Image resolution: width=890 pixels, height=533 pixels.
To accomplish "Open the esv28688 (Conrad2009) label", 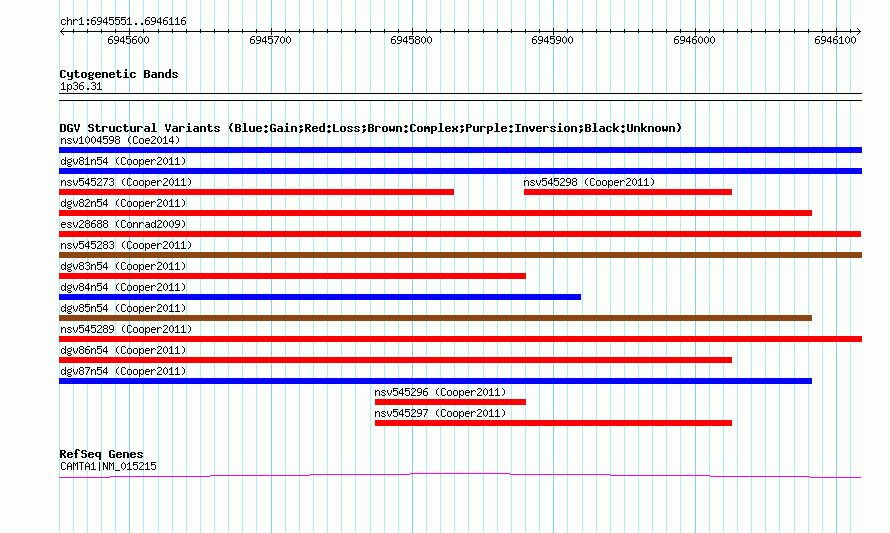I will point(123,224).
